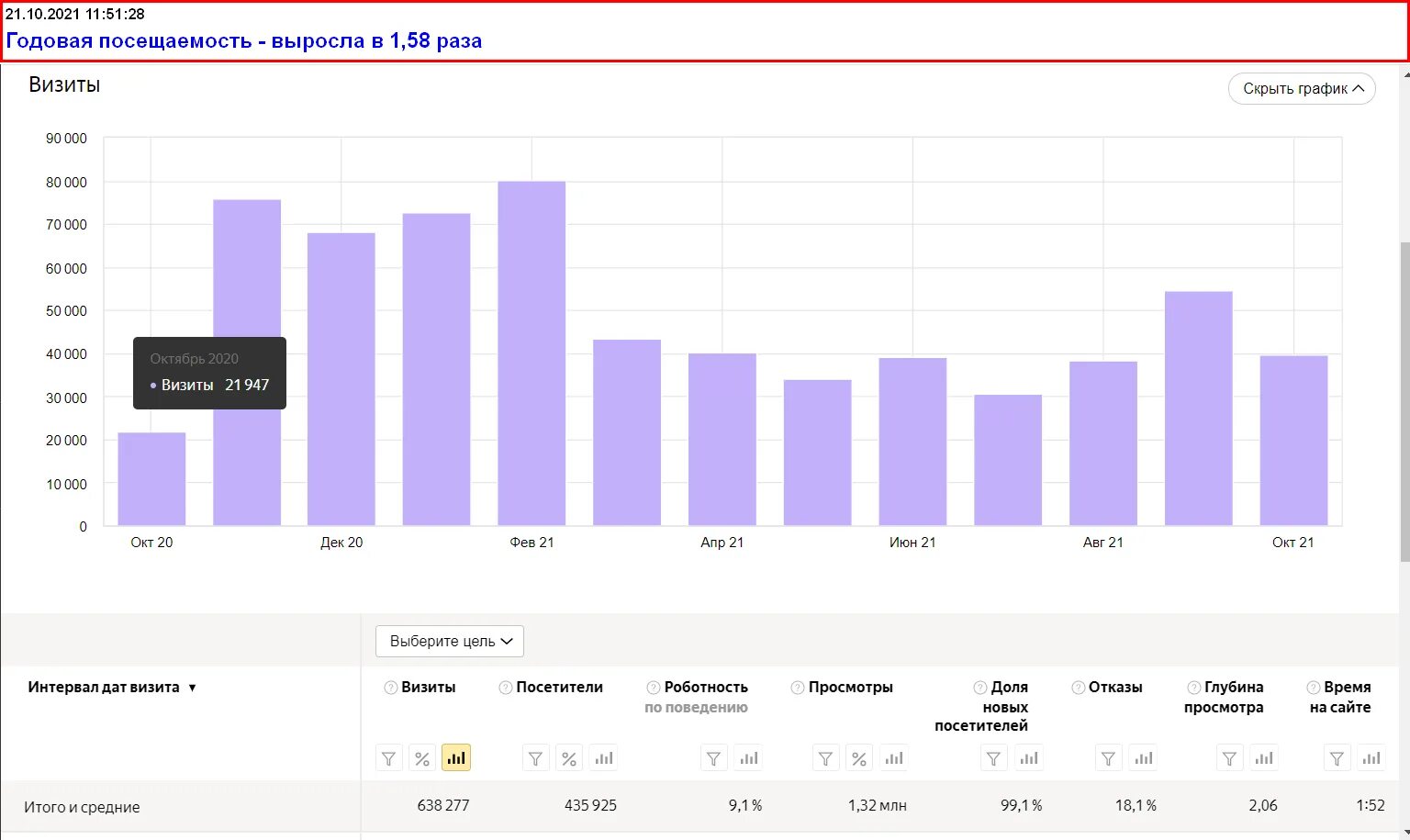Sort table by Визиты column header
The height and width of the screenshot is (840, 1410).
pos(429,688)
